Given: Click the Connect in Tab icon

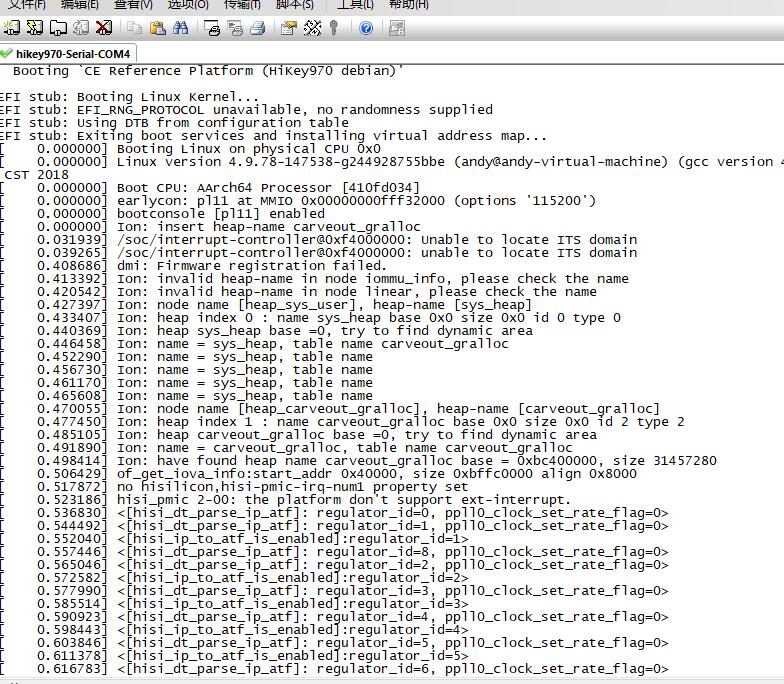Looking at the screenshot, I should coord(58,28).
